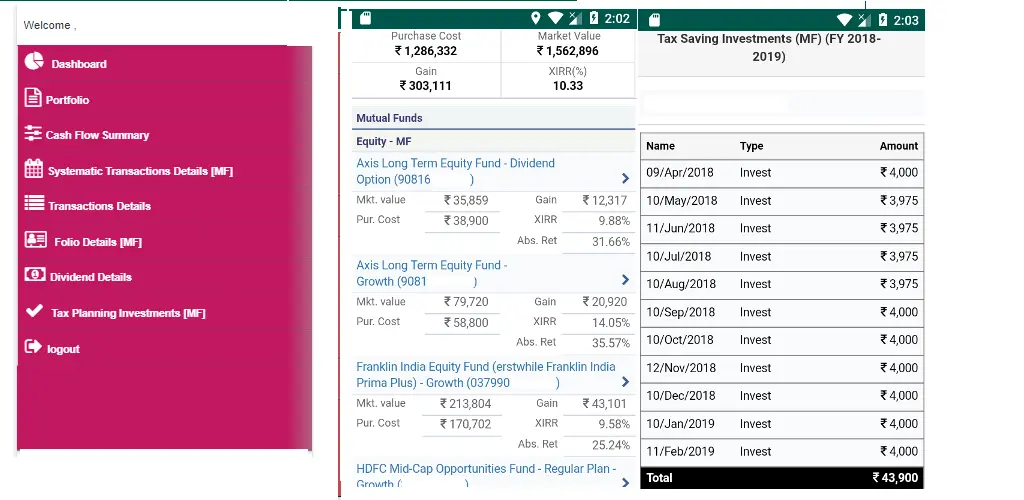The width and height of the screenshot is (1024, 500).
Task: Click XIRR 14.05% for Axis Growth fund
Action: coord(613,322)
